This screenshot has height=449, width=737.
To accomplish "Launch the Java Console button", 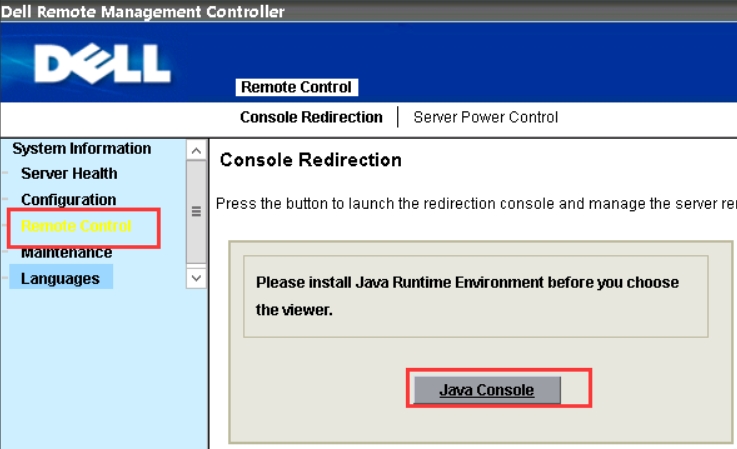I will pyautogui.click(x=487, y=390).
